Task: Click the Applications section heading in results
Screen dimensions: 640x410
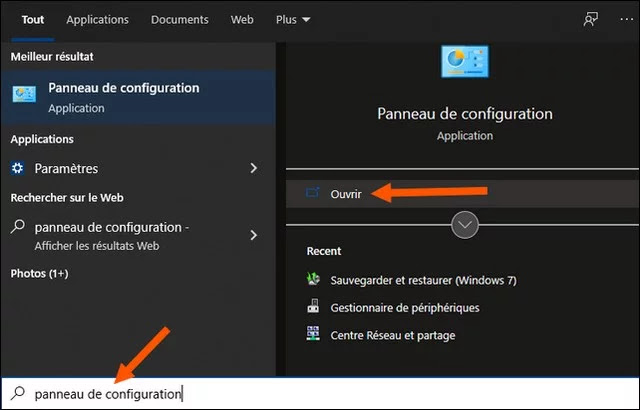Action: (42, 139)
